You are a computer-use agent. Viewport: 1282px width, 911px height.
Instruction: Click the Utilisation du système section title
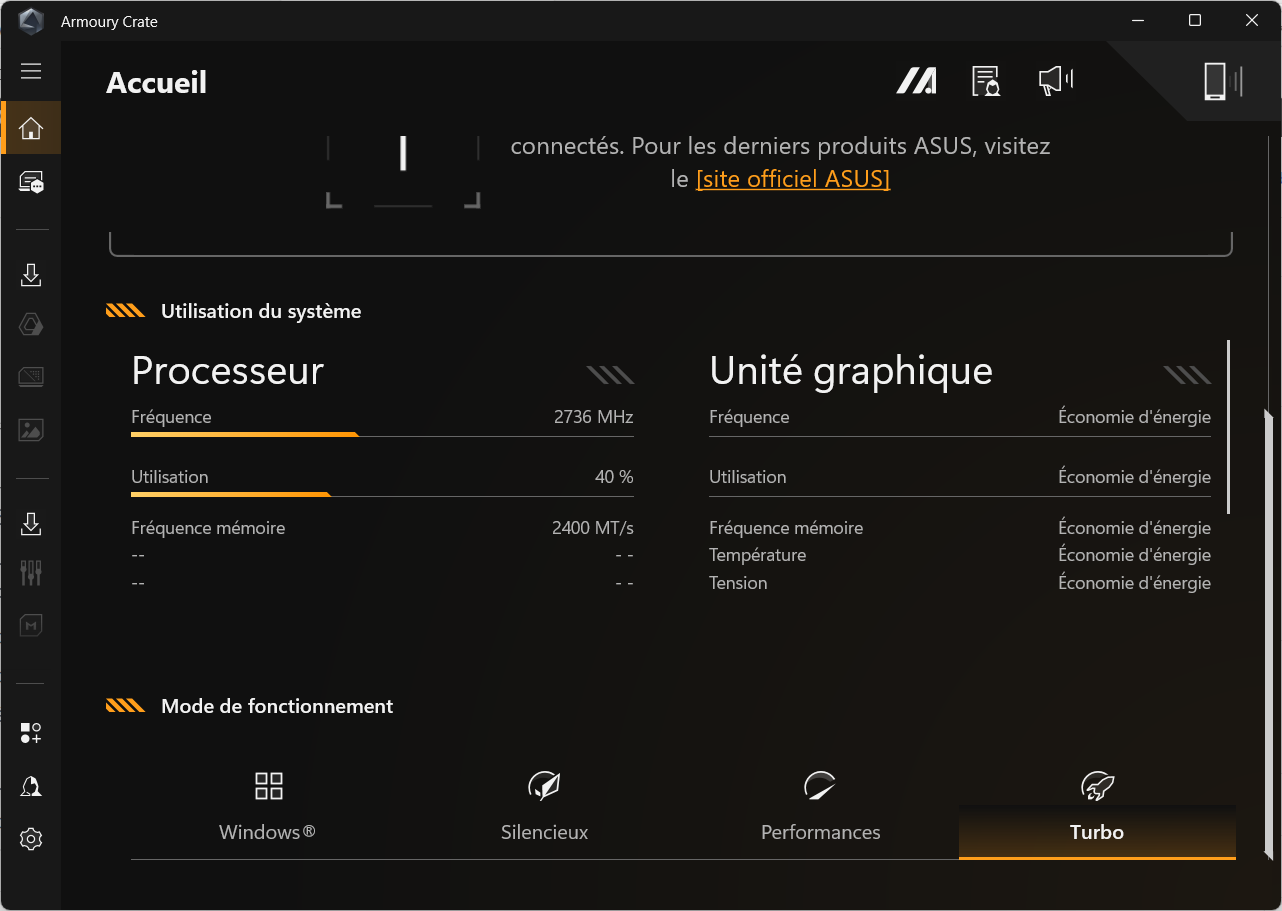pos(261,311)
